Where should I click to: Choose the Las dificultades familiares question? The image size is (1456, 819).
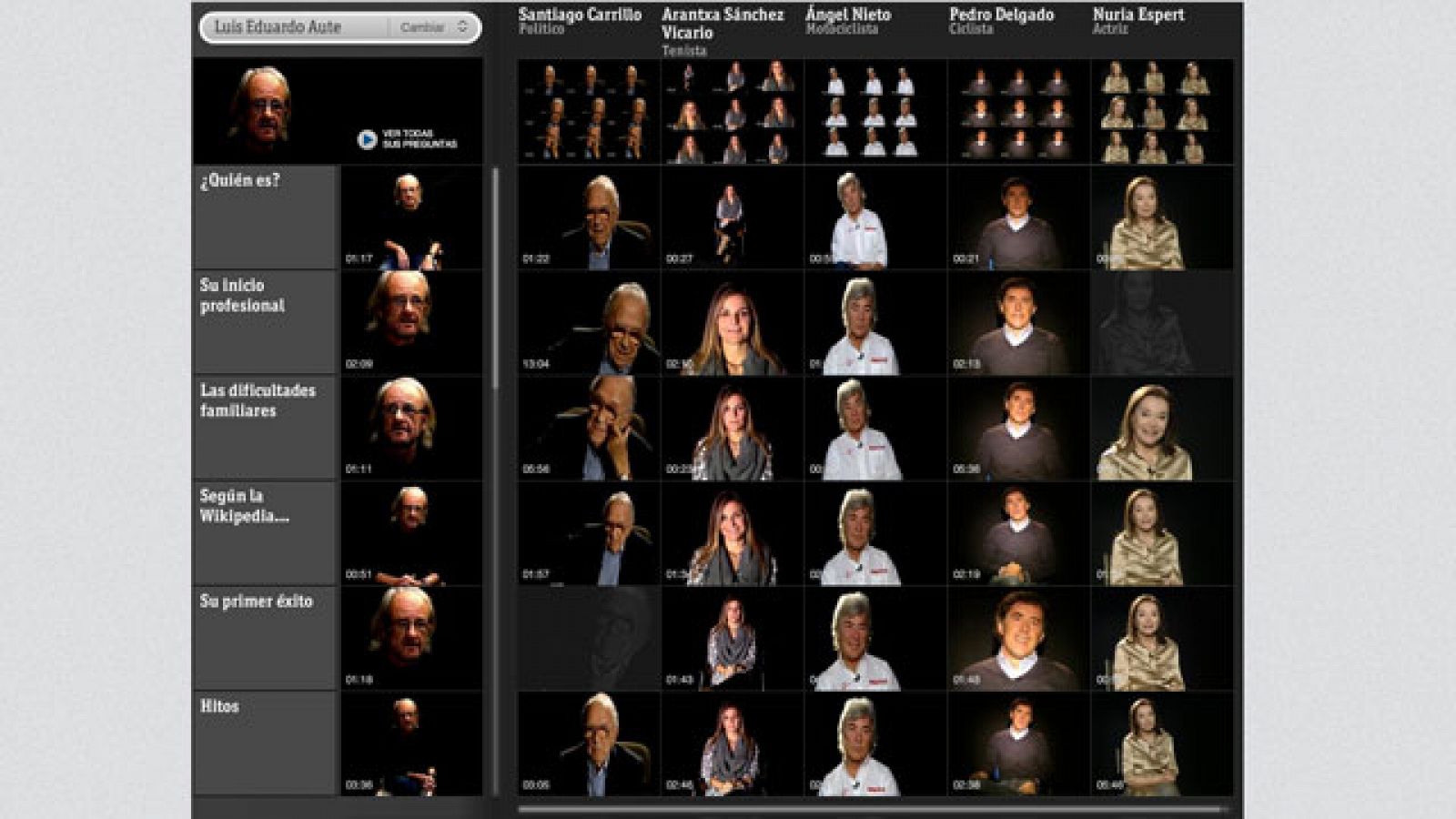coord(264,427)
